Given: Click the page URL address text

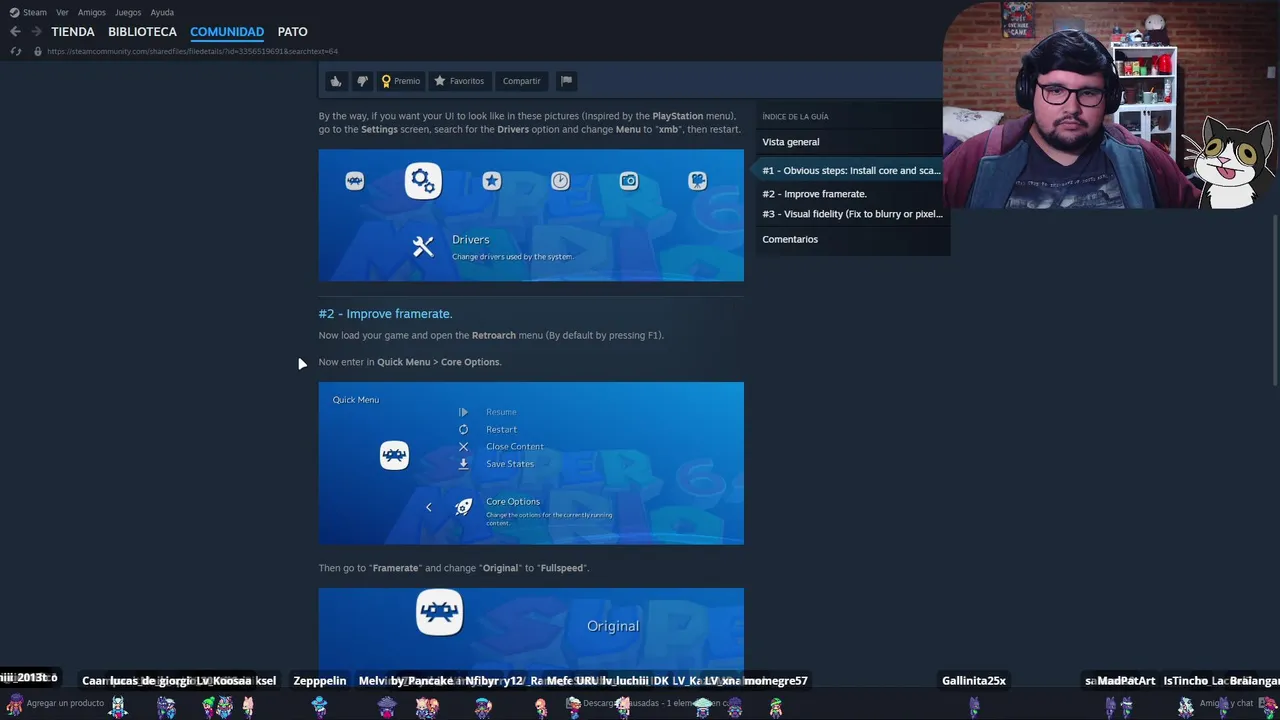Looking at the screenshot, I should click(x=192, y=51).
